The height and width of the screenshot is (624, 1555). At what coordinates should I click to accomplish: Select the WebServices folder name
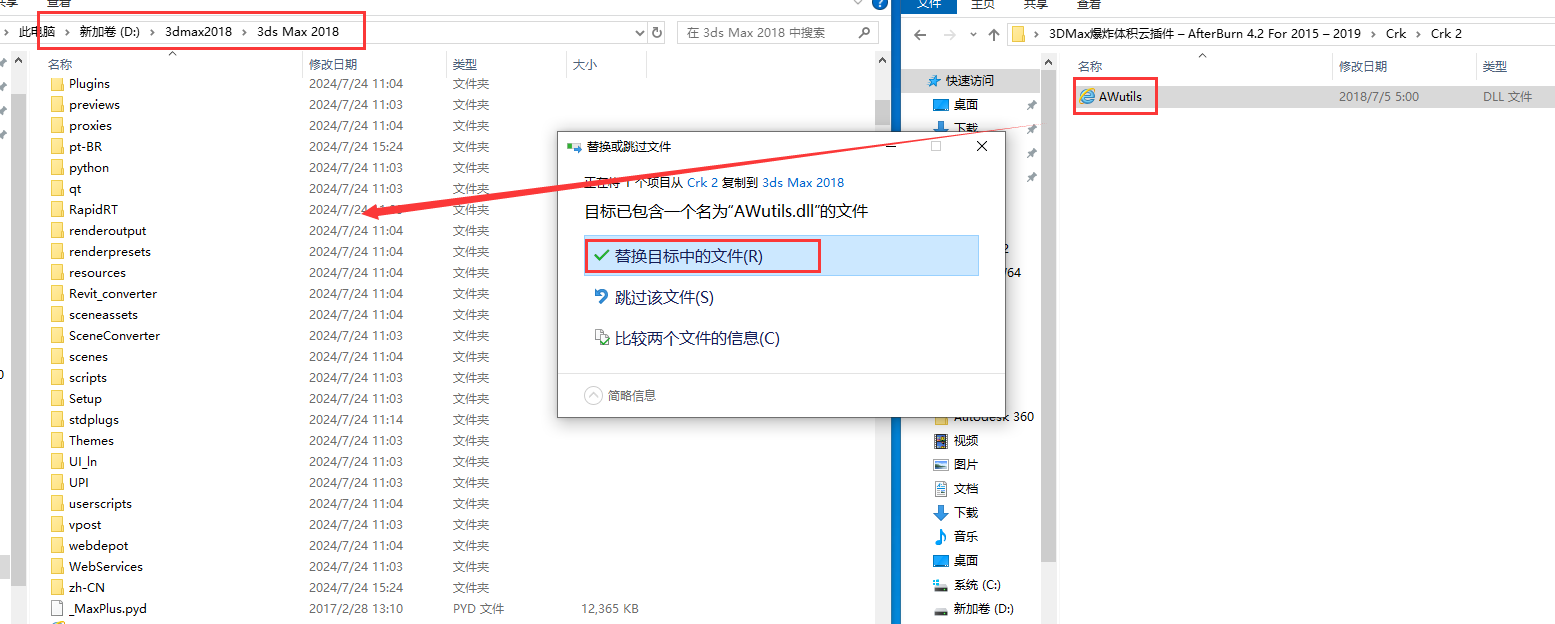pyautogui.click(x=106, y=567)
